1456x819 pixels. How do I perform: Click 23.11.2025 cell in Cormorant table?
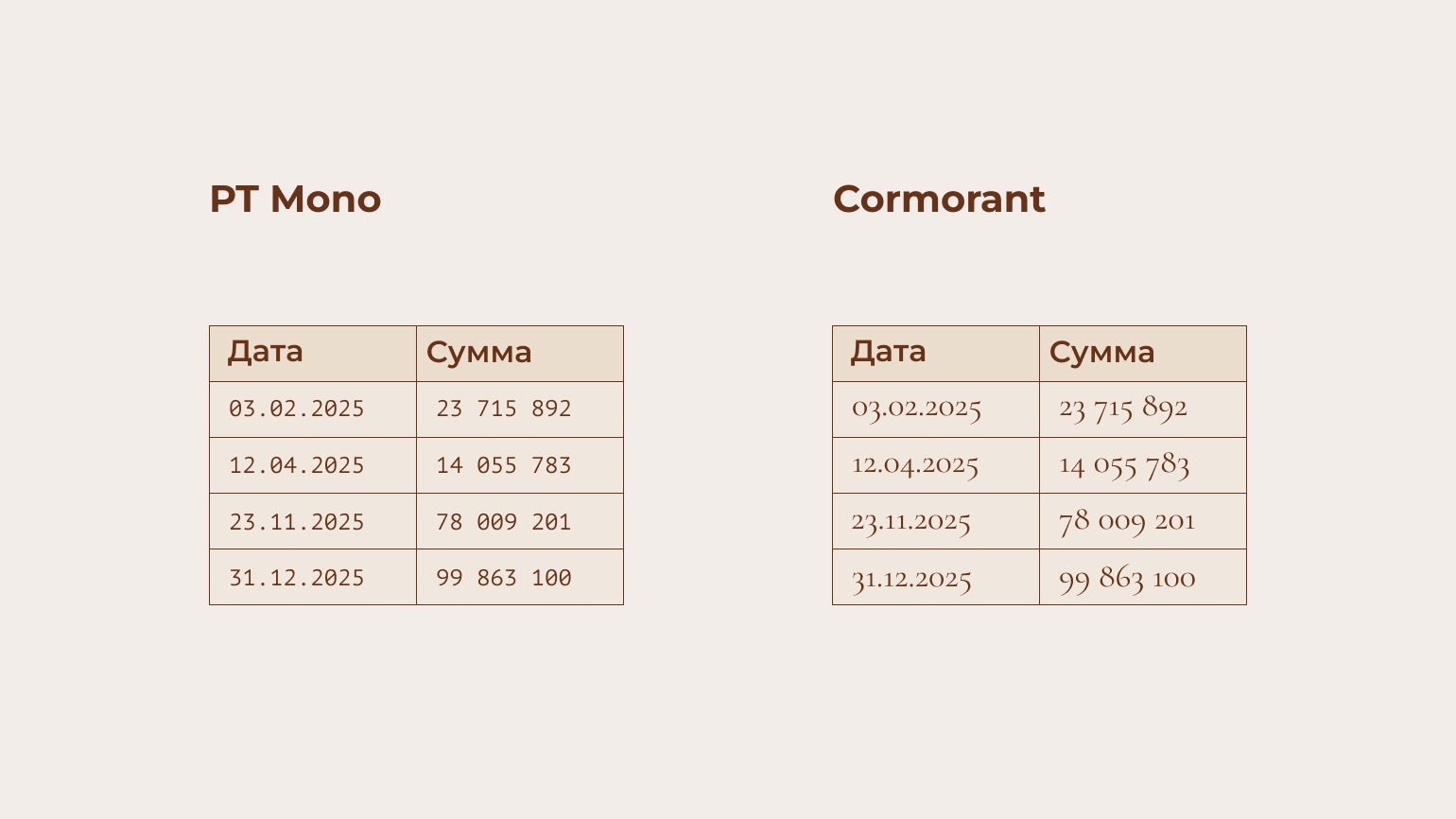tap(911, 522)
